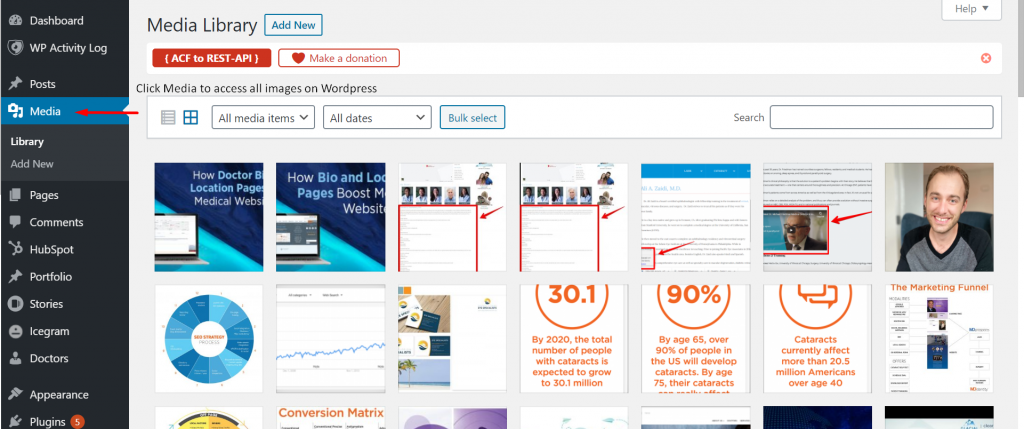The width and height of the screenshot is (1024, 429).
Task: Click the Stories circle icon
Action: pos(16,304)
